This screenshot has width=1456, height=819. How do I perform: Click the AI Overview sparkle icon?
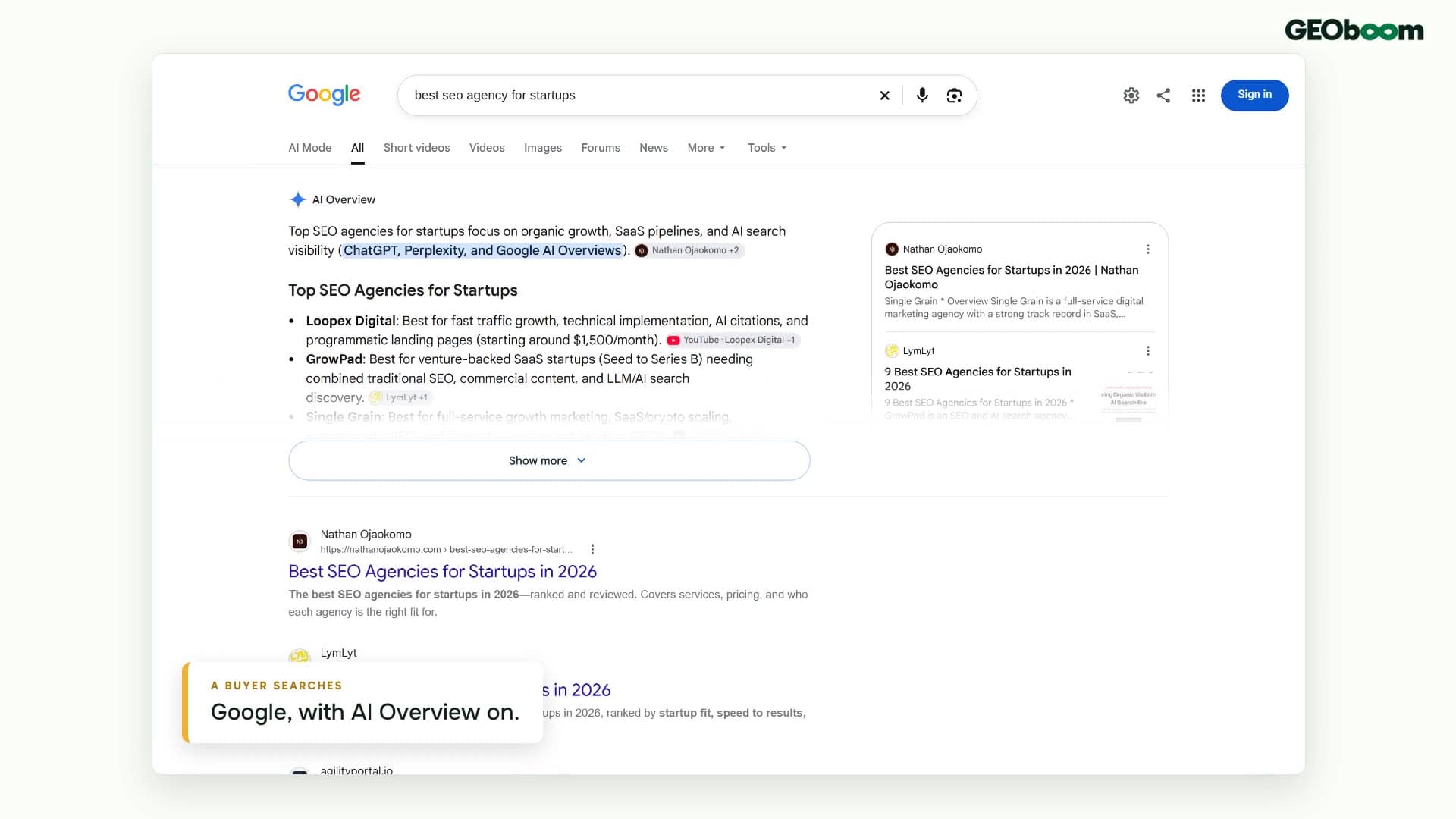pyautogui.click(x=298, y=199)
